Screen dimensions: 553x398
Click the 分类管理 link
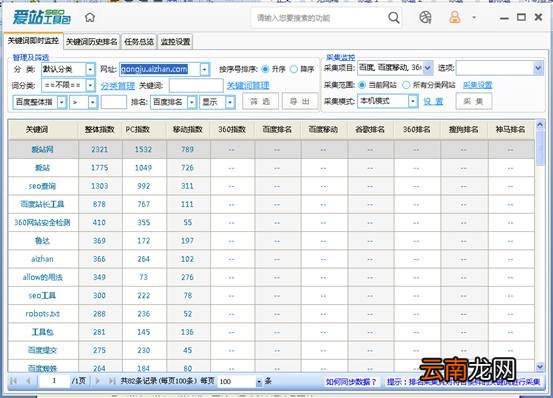(x=118, y=86)
